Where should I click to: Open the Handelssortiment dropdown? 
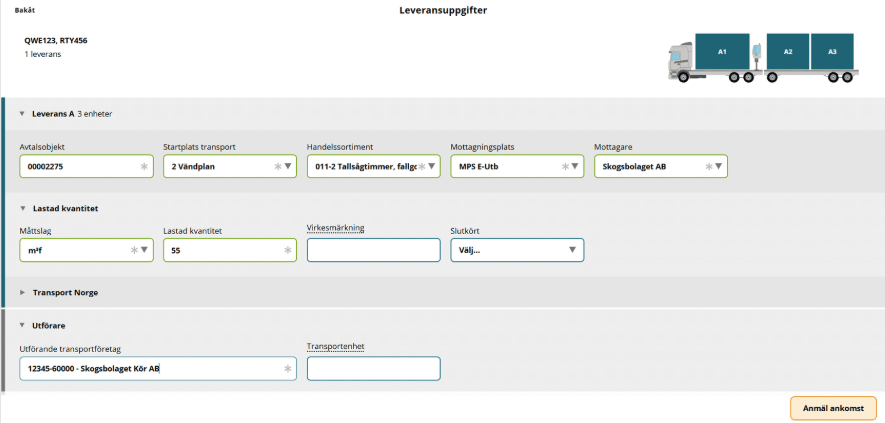432,166
